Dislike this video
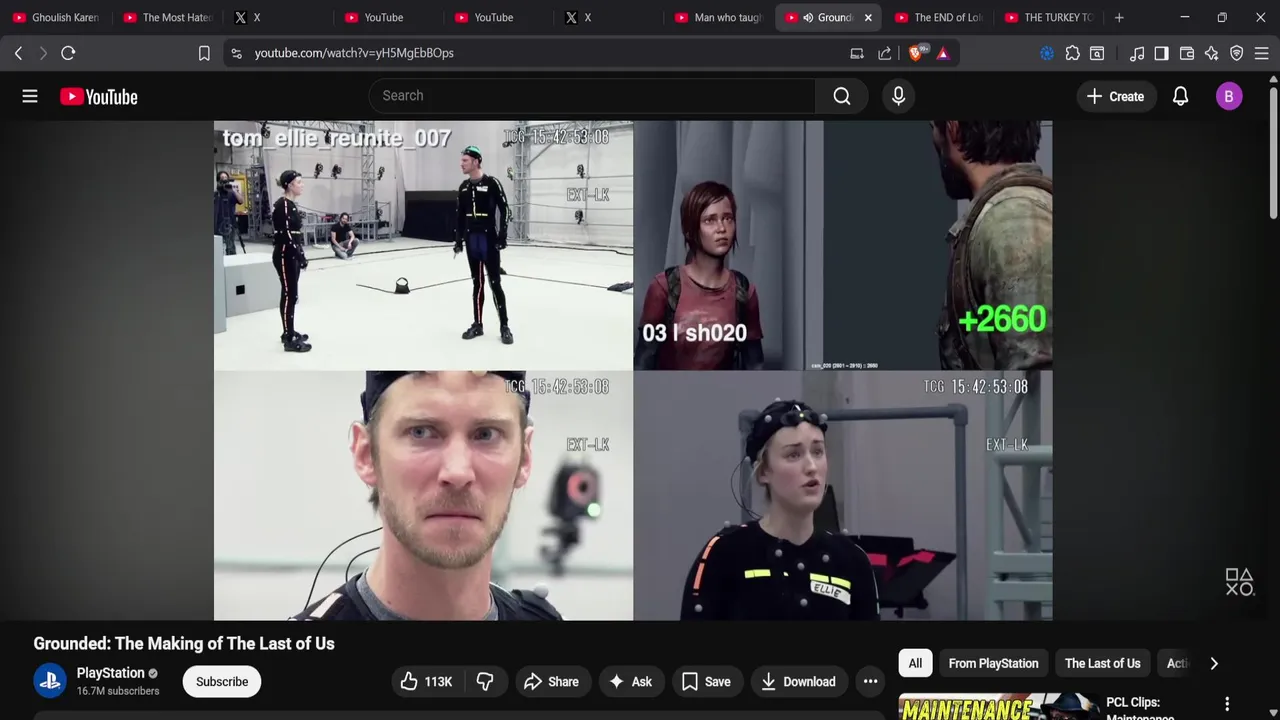1280x720 pixels. click(485, 682)
